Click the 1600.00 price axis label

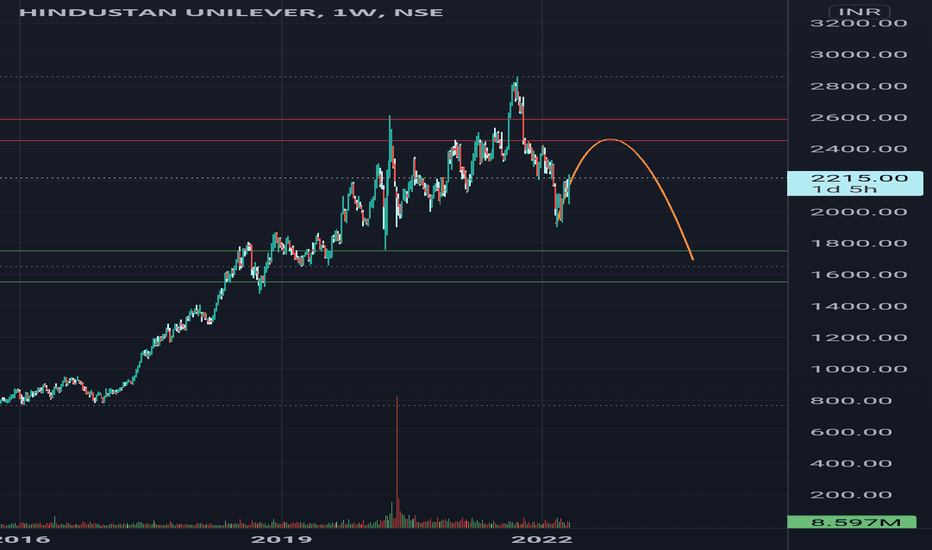[859, 275]
